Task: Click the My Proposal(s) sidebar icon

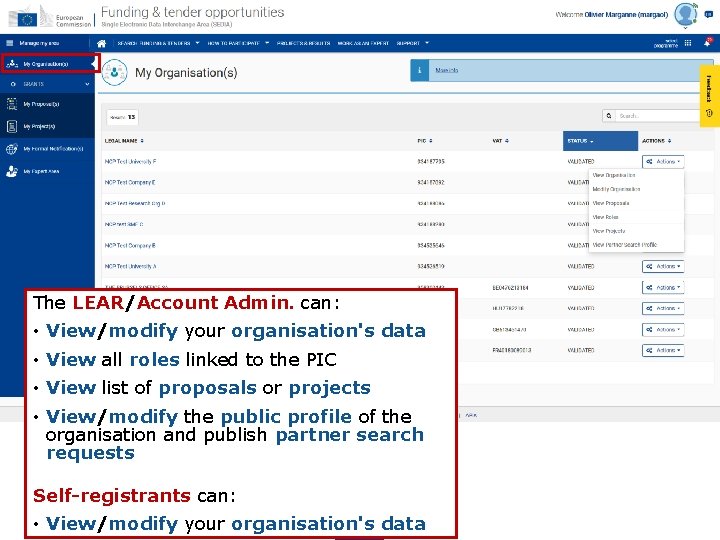Action: tap(12, 104)
